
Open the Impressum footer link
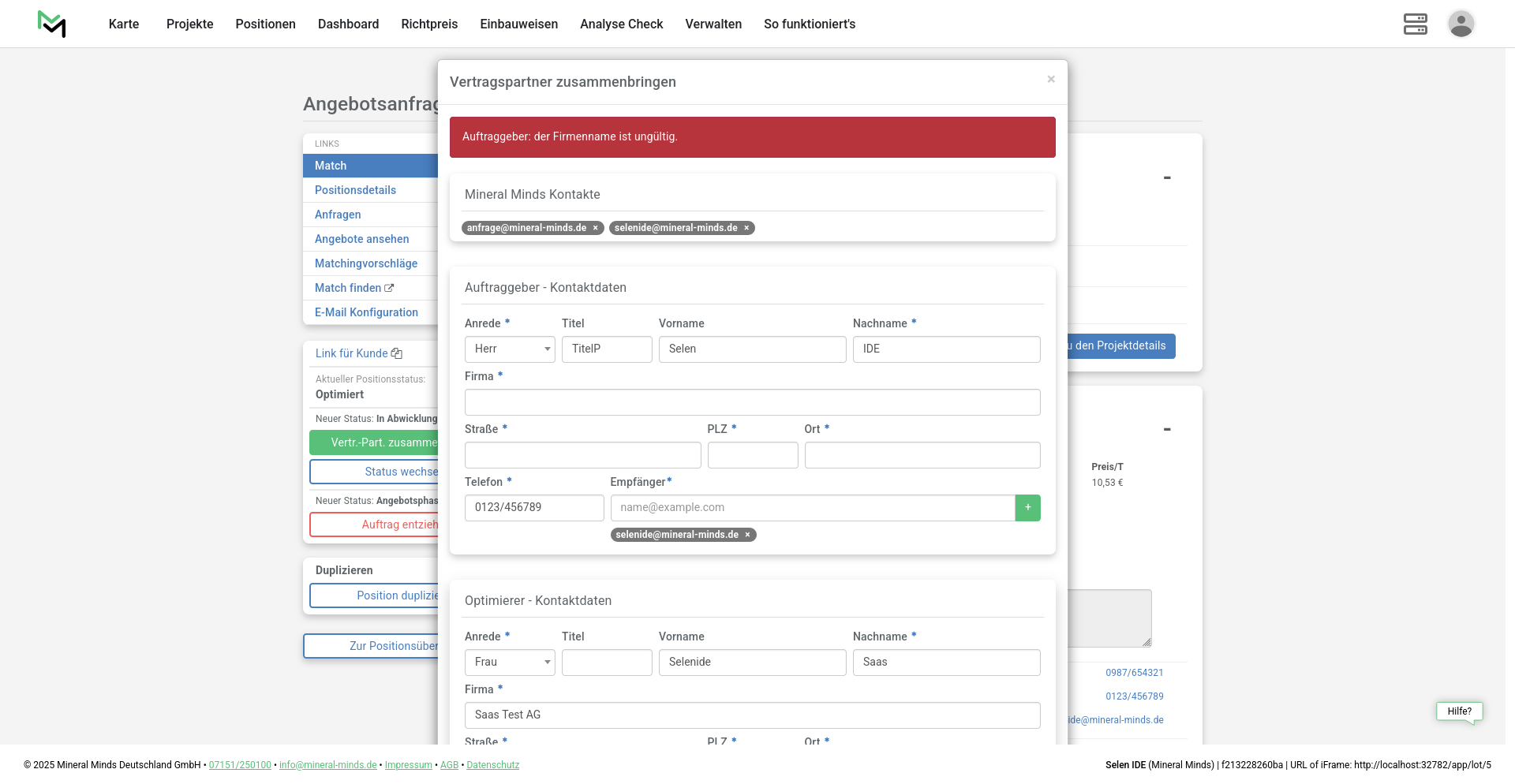coord(408,765)
